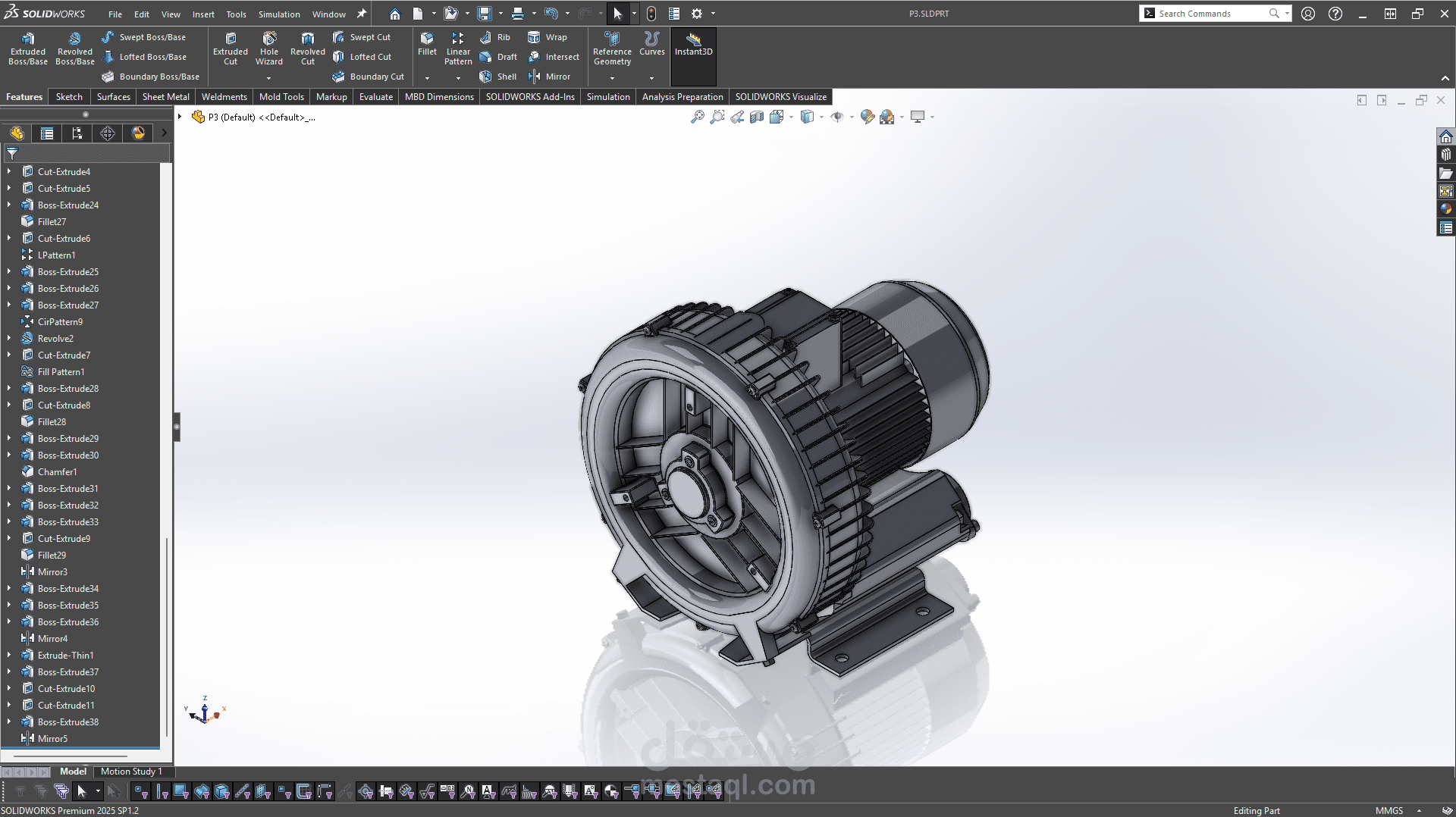Expand the Curves dropdown arrow
1456x817 pixels.
(651, 77)
